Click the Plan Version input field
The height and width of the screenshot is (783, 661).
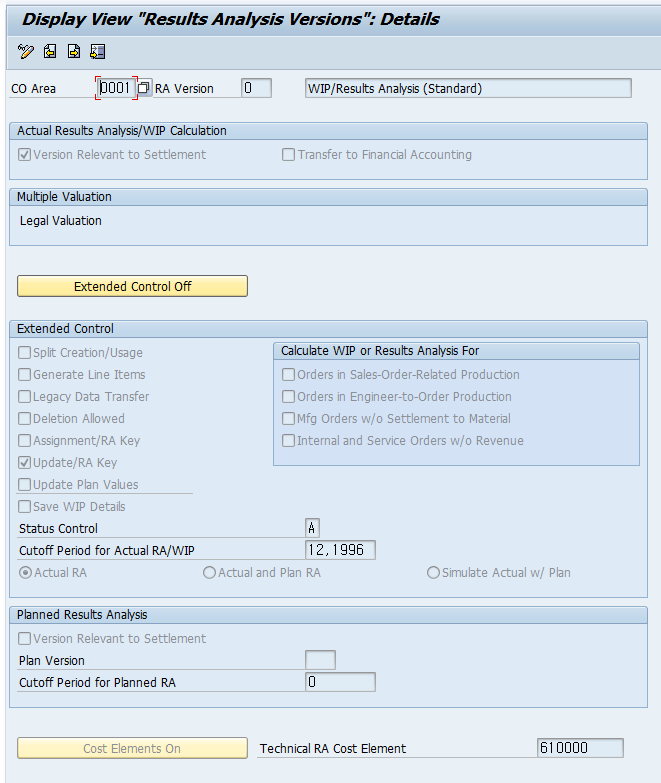pyautogui.click(x=320, y=660)
